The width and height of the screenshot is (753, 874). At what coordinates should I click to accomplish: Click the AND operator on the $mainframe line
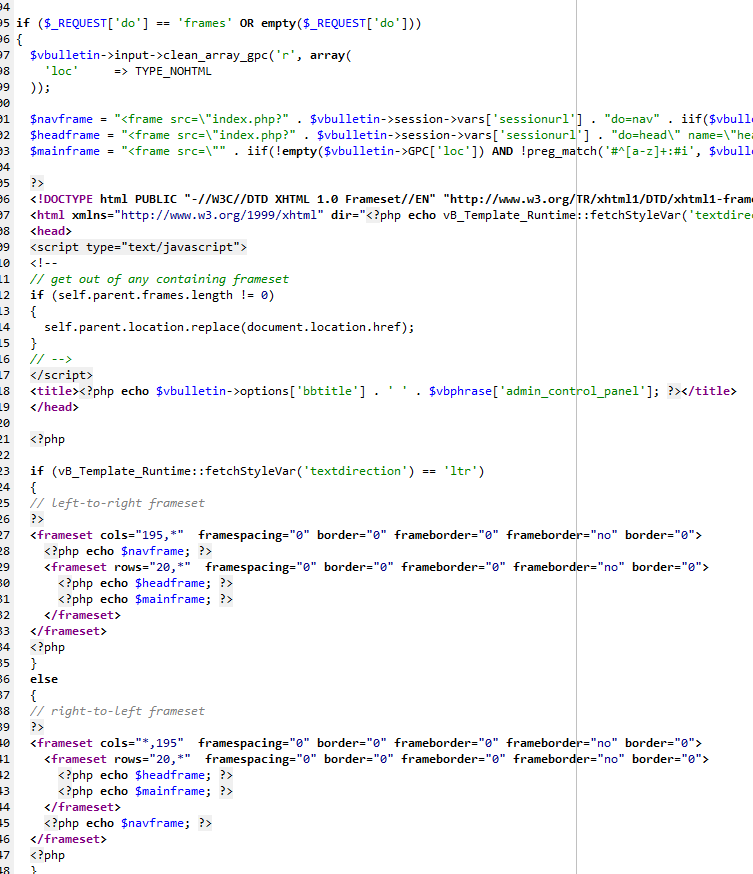(x=502, y=152)
